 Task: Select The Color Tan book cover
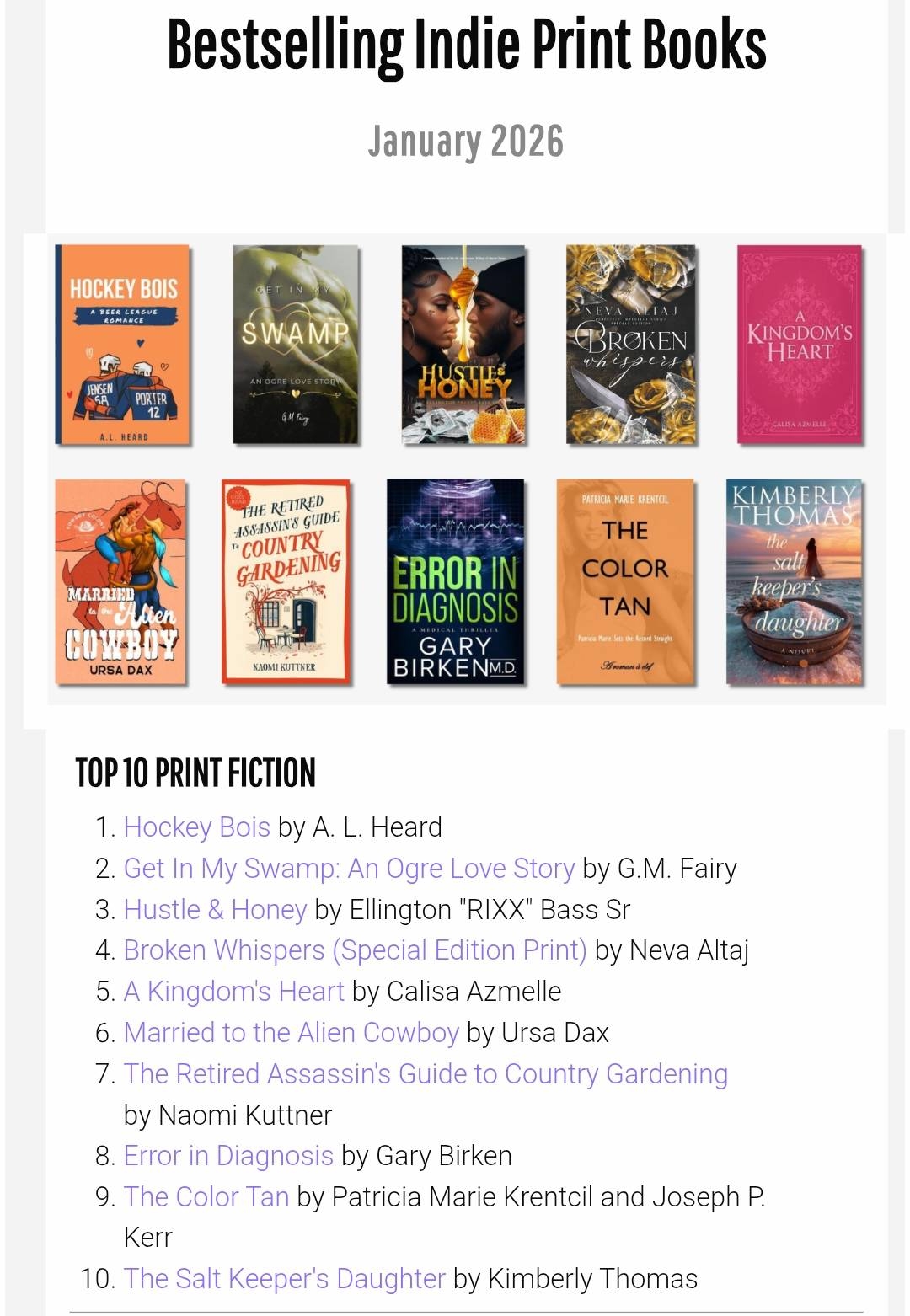point(625,581)
